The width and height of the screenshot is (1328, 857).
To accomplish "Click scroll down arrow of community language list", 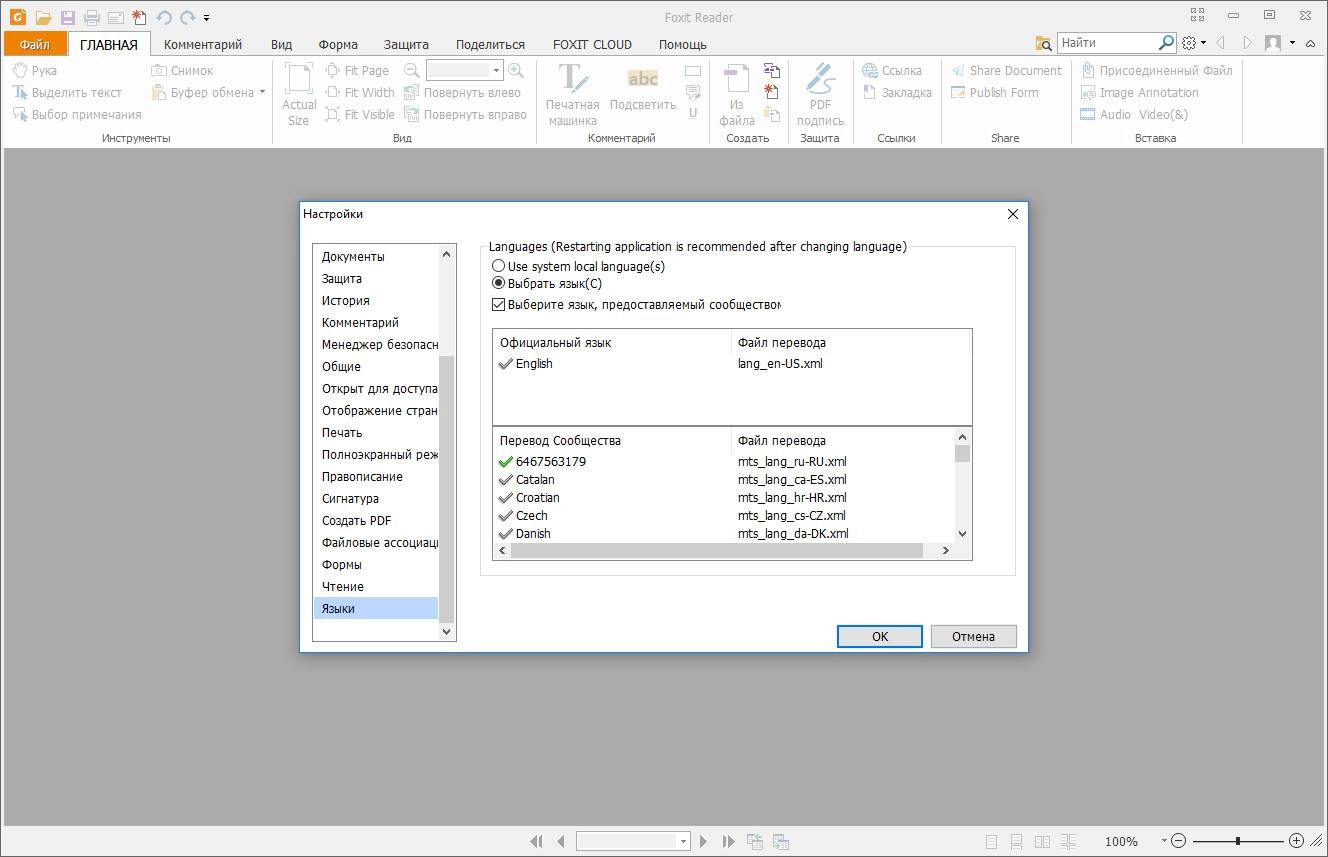I will click(962, 534).
